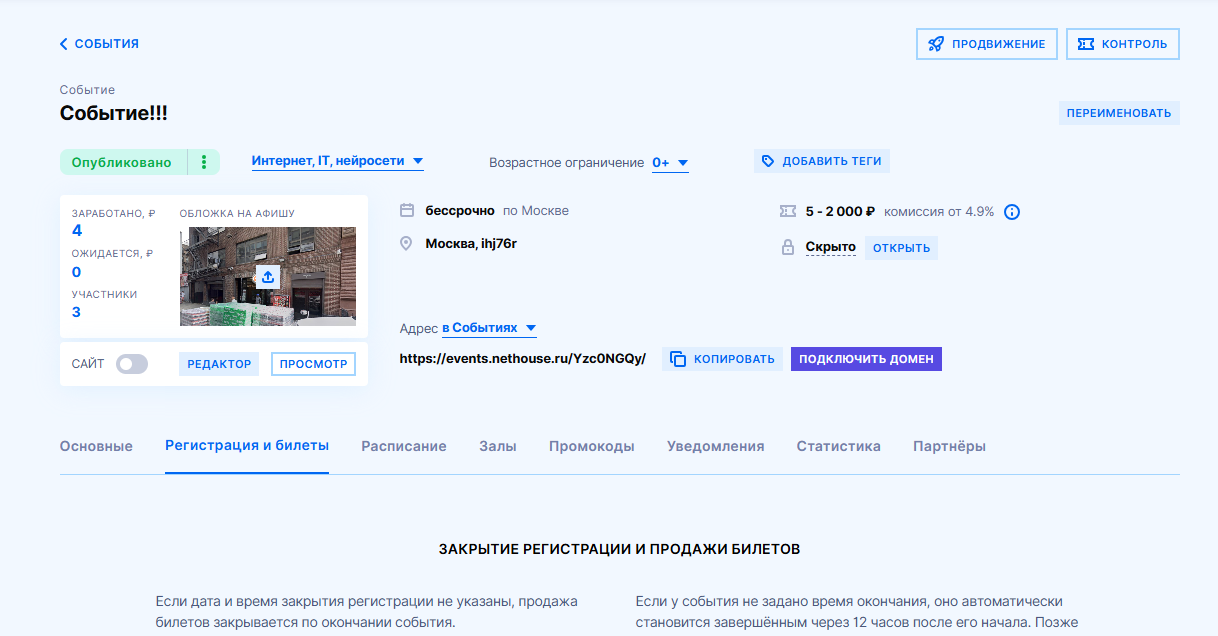Open the Залы tab
The height and width of the screenshot is (636, 1218).
[x=498, y=446]
